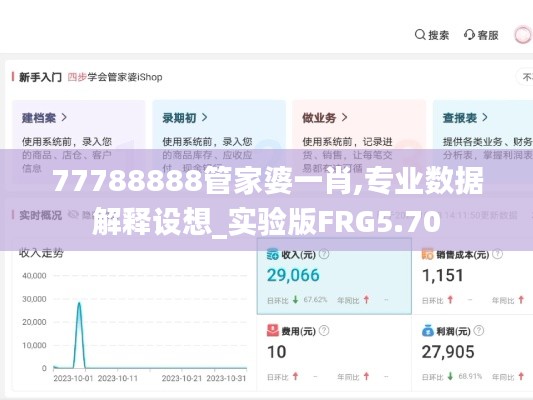This screenshot has width=533, height=400.
Task: Click the customer service headset icon
Action: (x=469, y=35)
